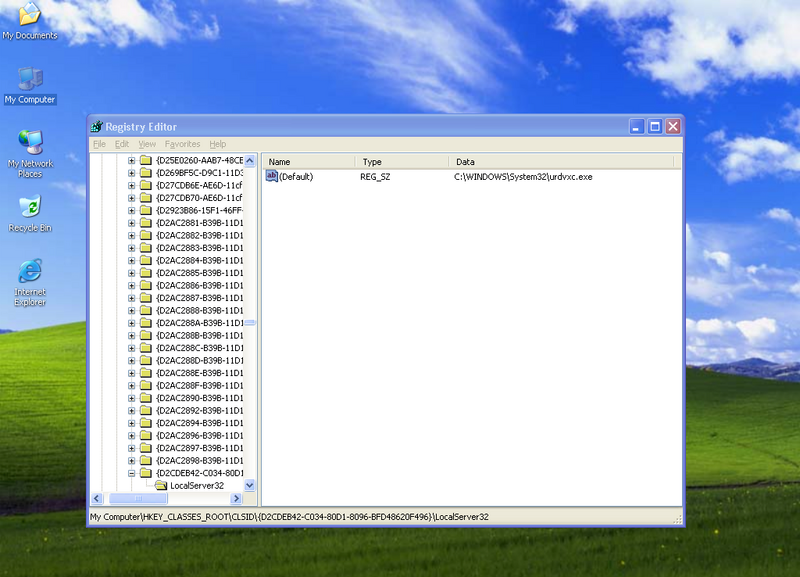Click the LocalServer32 open folder icon
The image size is (800, 577).
(x=161, y=485)
